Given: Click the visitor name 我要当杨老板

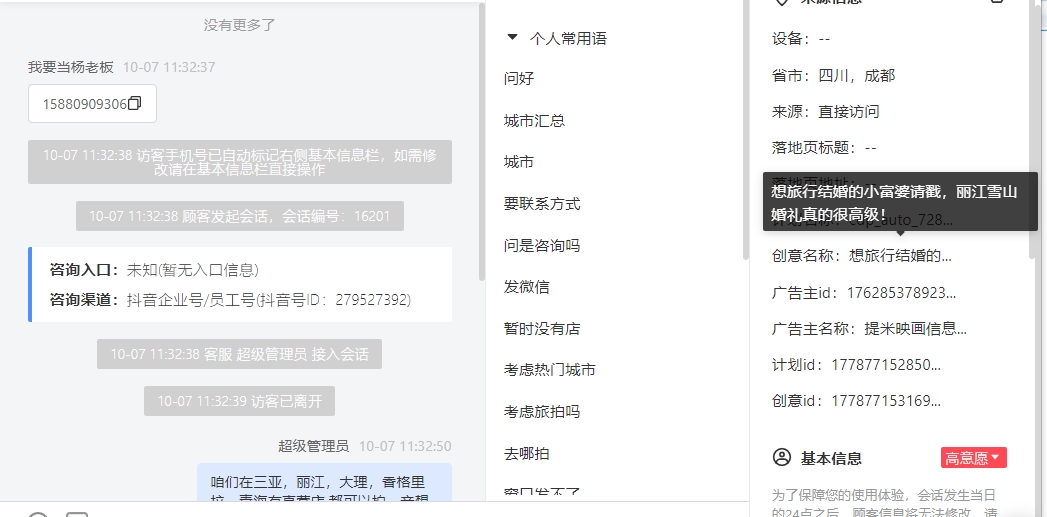Looking at the screenshot, I should (x=71, y=67).
